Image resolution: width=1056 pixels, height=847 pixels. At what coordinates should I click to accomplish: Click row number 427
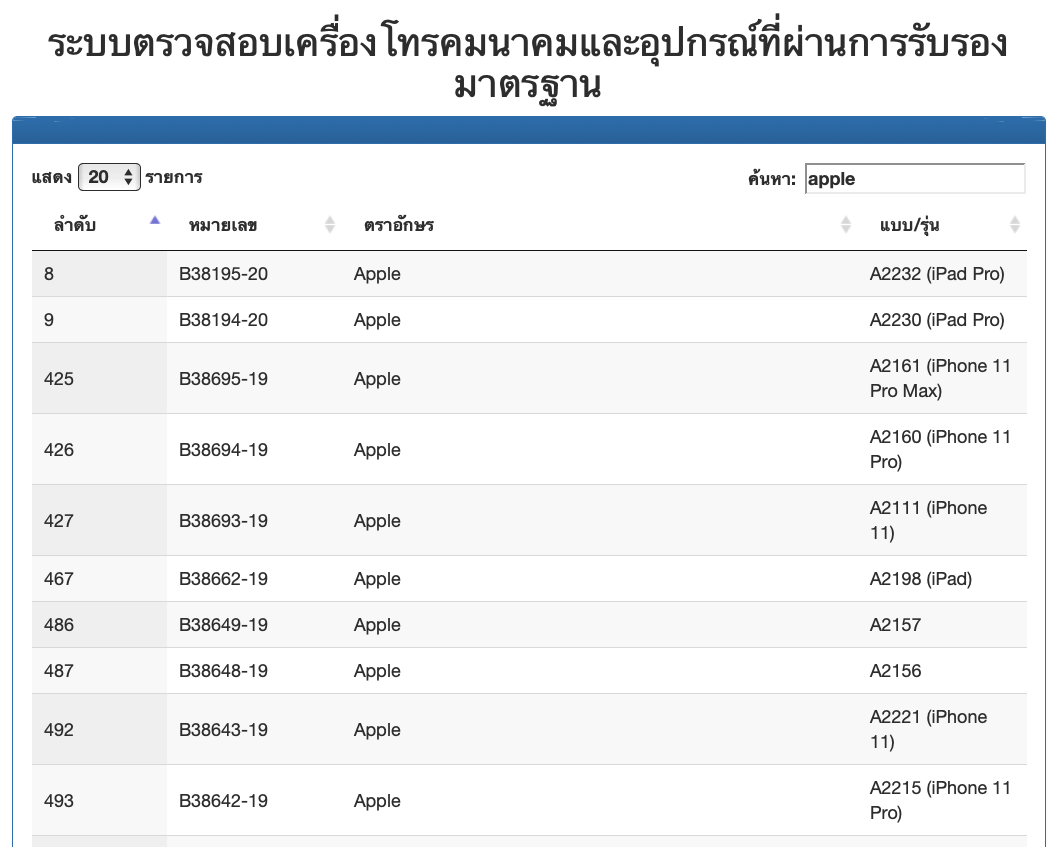(x=59, y=521)
